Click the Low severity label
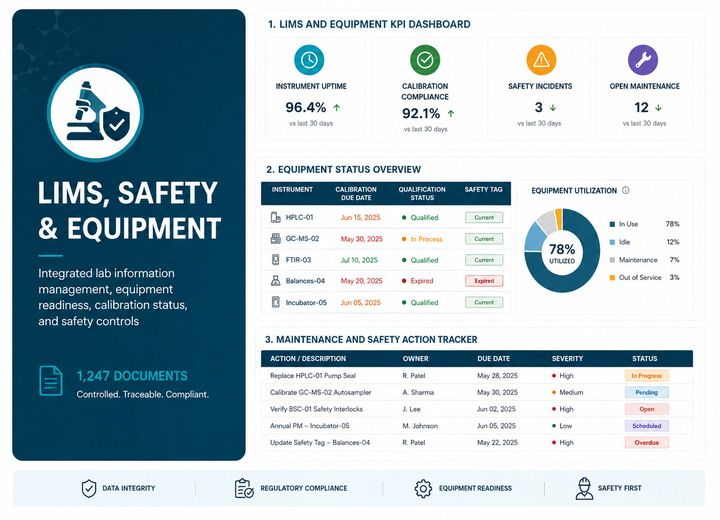 566,426
